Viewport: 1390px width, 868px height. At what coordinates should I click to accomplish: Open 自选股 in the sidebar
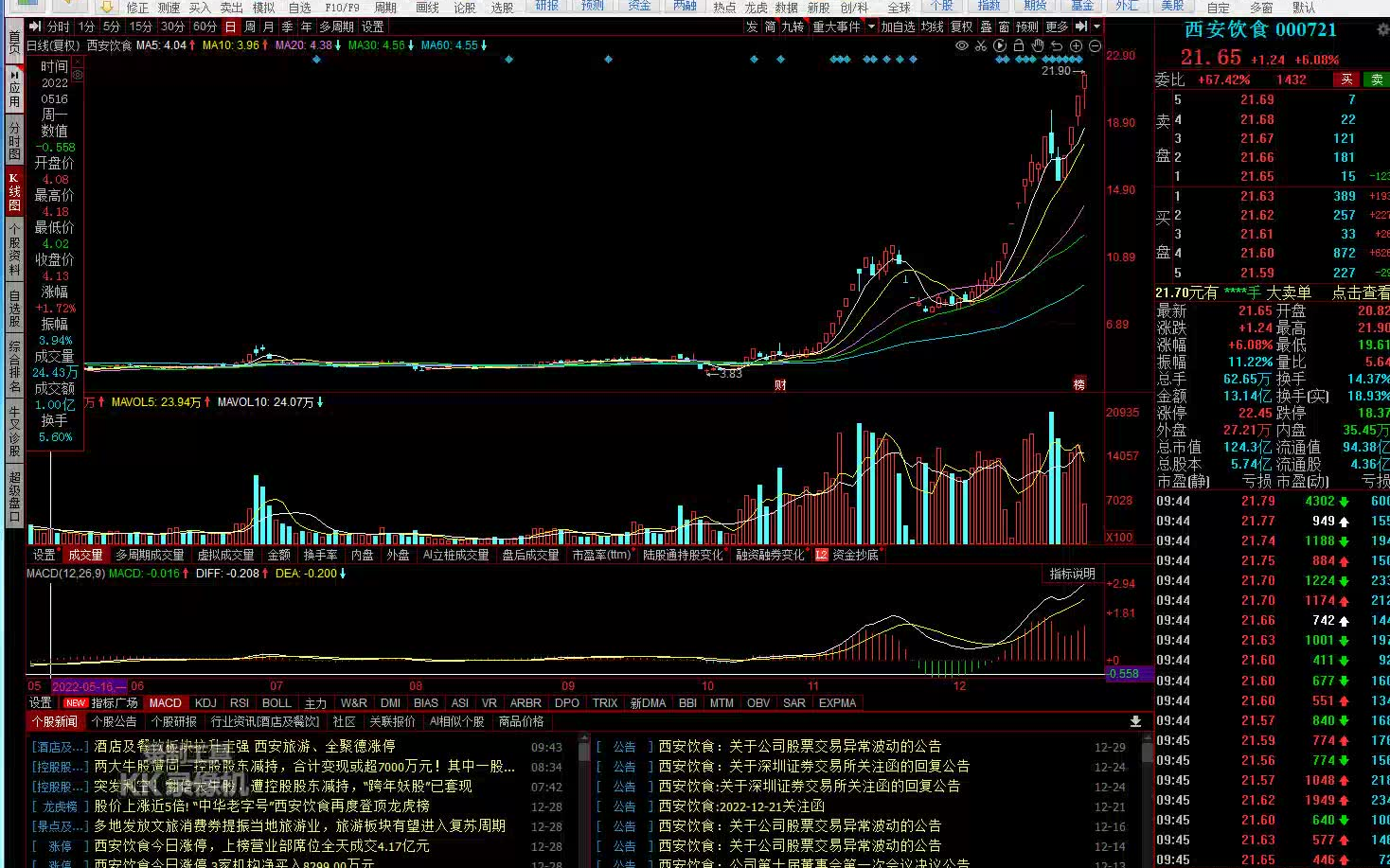(x=14, y=309)
